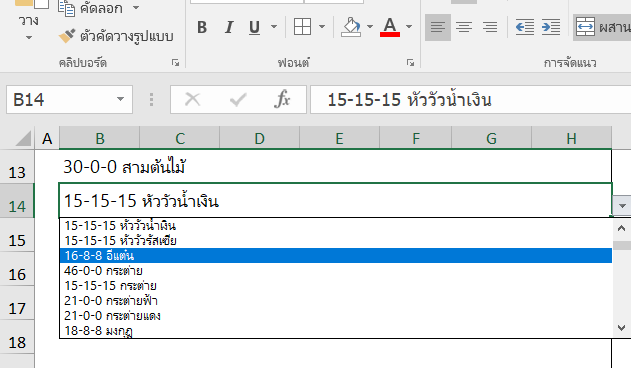This screenshot has width=631, height=368.
Task: Toggle Italic formatting
Action: 229,27
